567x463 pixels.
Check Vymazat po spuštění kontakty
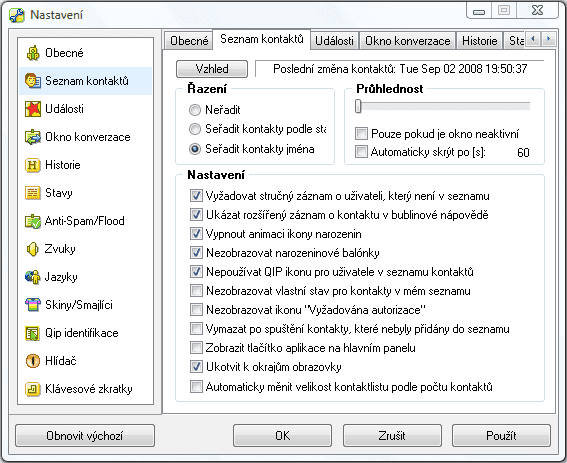pyautogui.click(x=196, y=329)
